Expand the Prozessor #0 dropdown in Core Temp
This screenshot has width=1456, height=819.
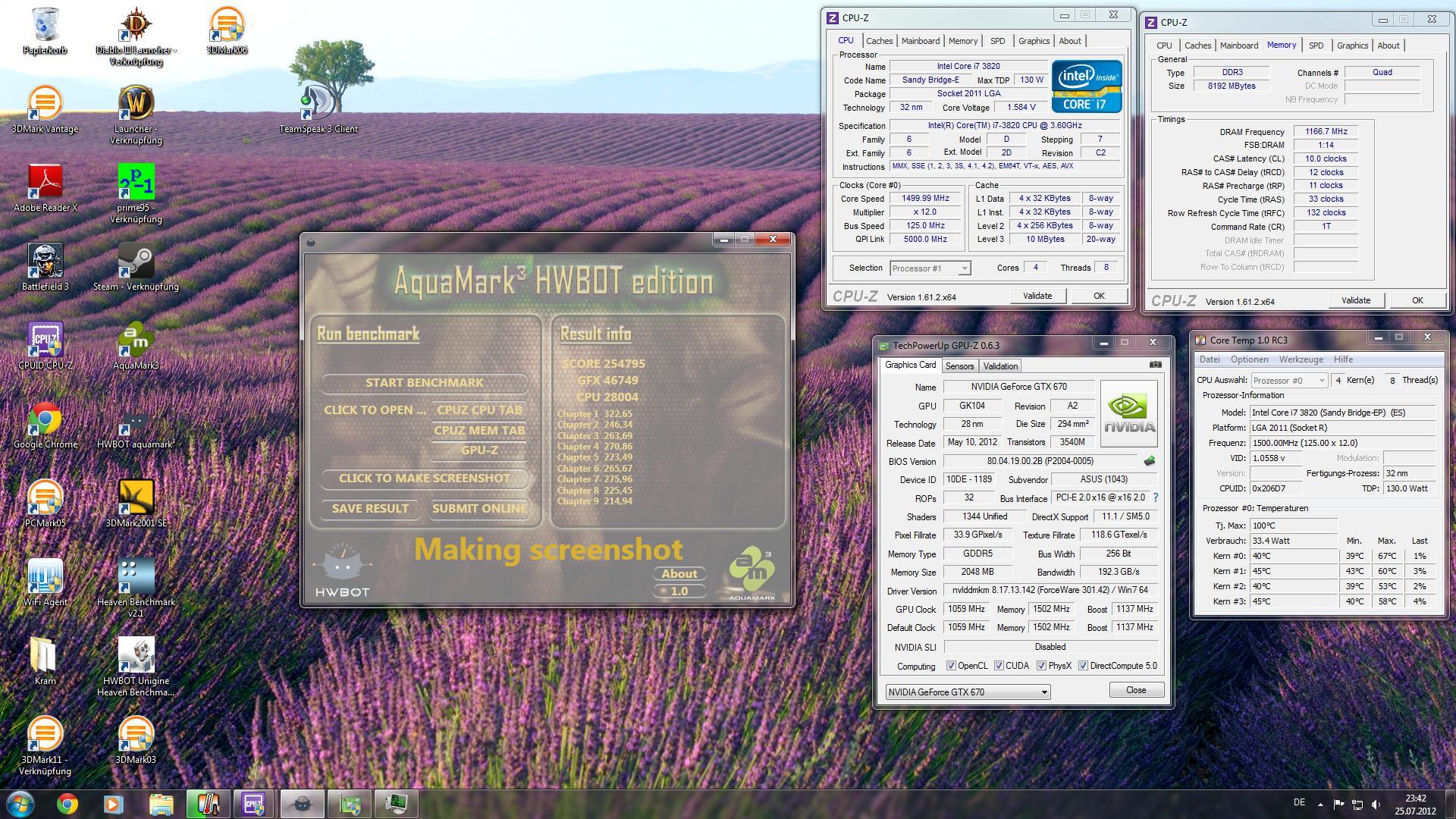(1322, 381)
